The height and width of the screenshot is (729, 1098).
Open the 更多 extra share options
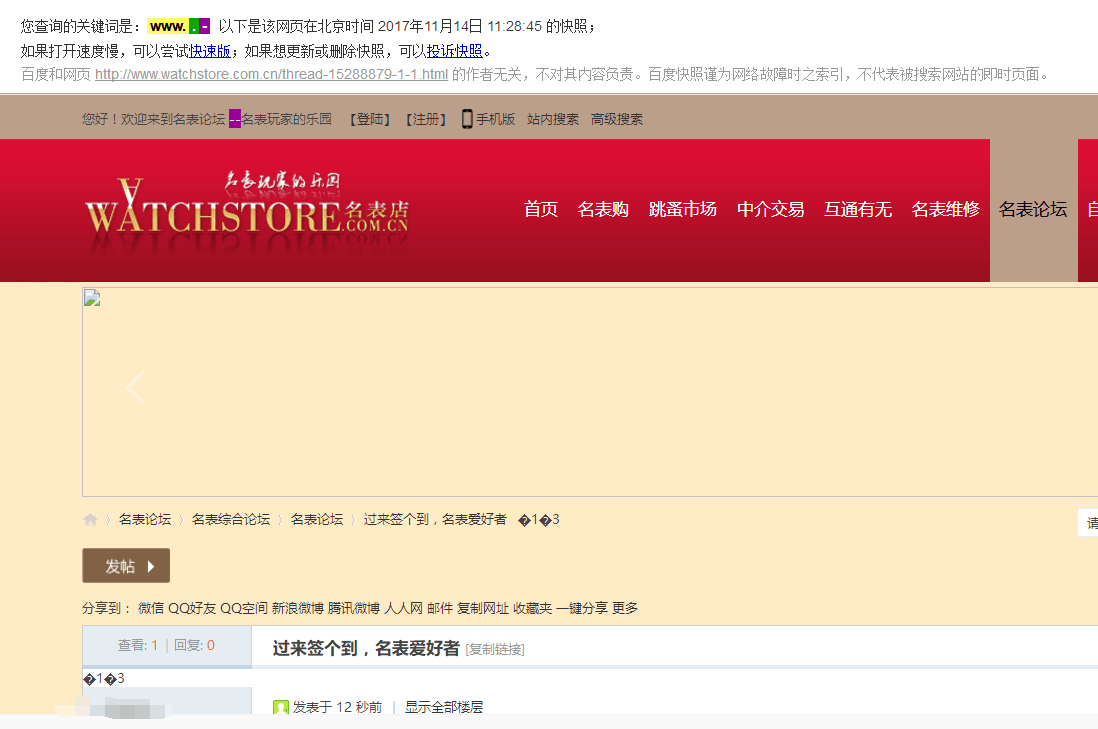[x=628, y=607]
